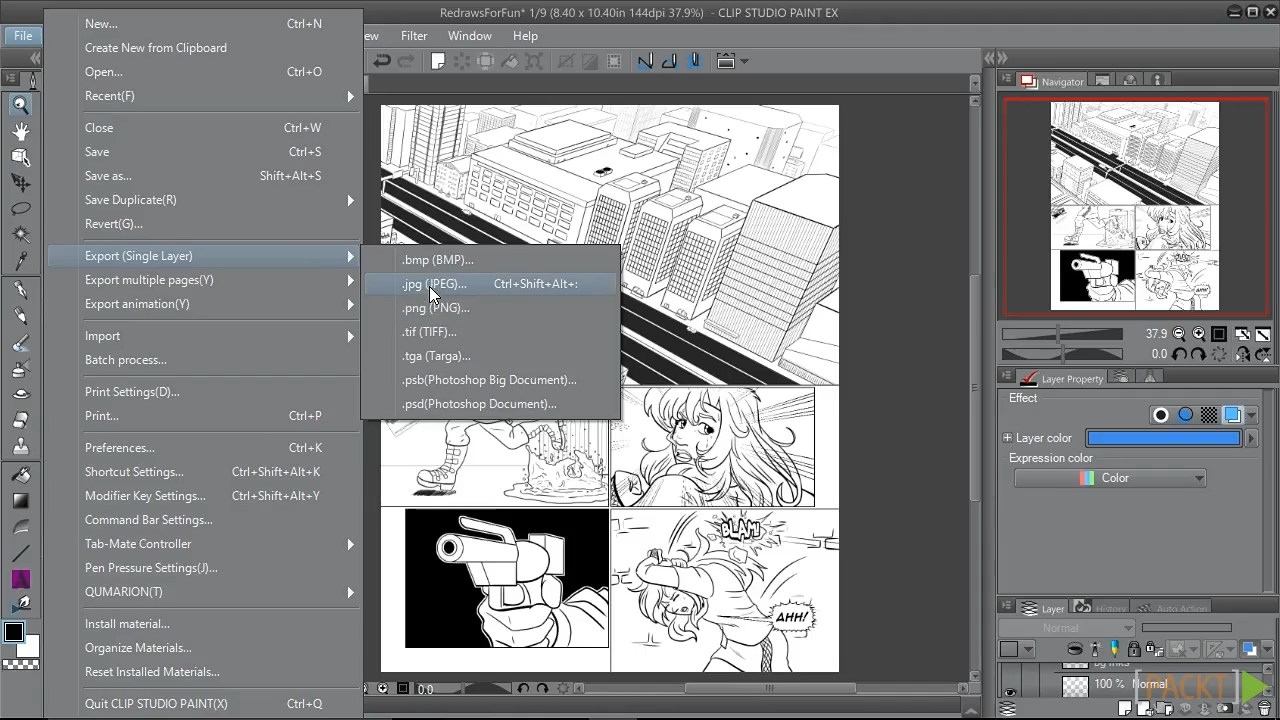Select the Operation object tool
Image resolution: width=1280 pixels, height=720 pixels.
pos(20,157)
